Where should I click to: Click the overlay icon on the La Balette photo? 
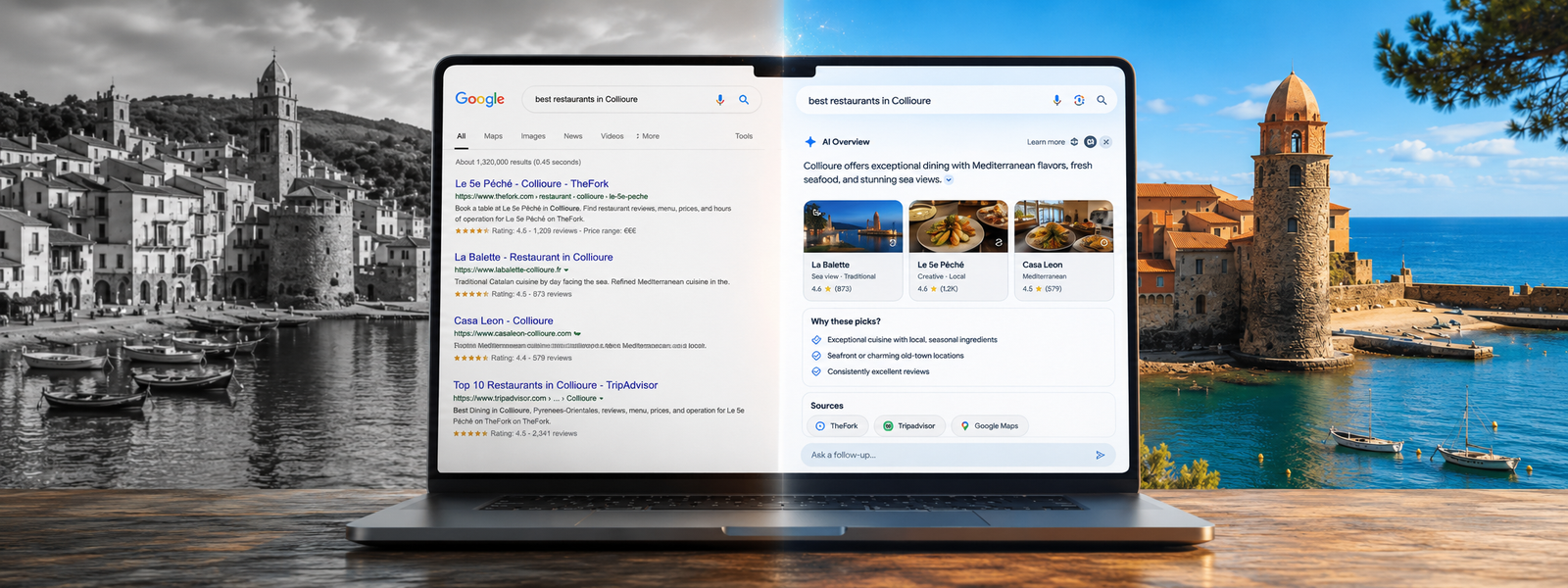coord(892,241)
